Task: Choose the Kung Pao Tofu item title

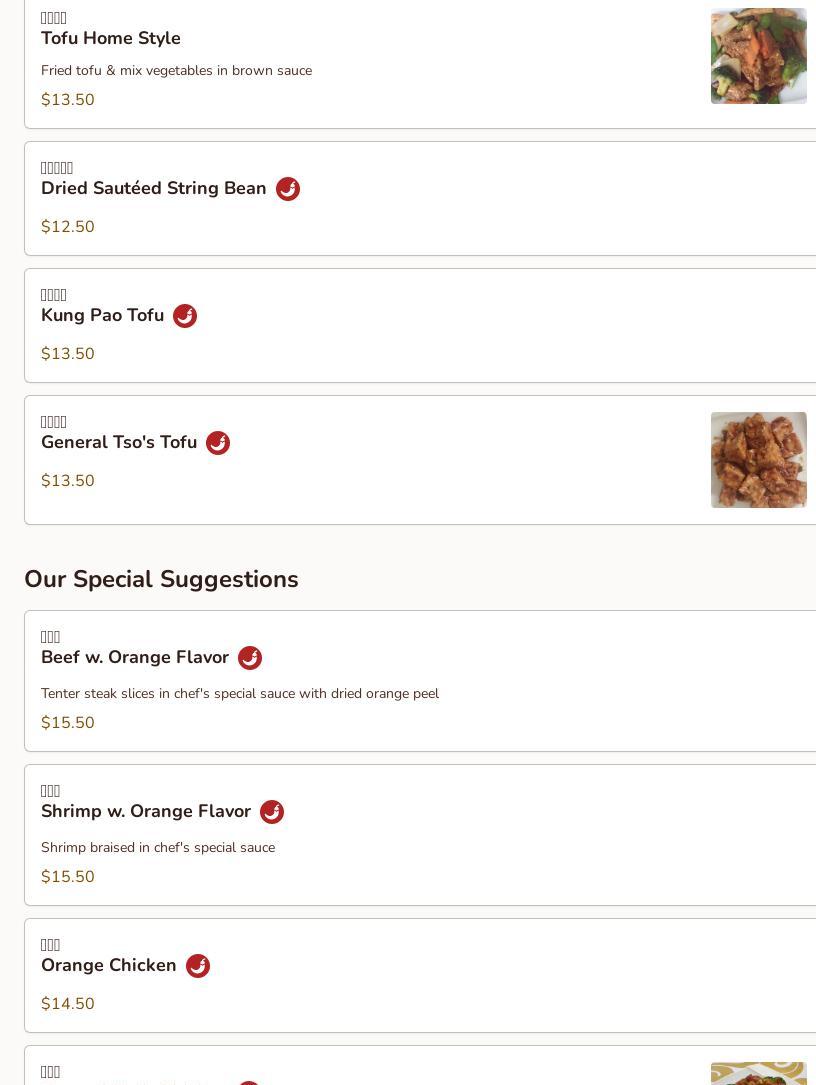Action: (x=102, y=315)
